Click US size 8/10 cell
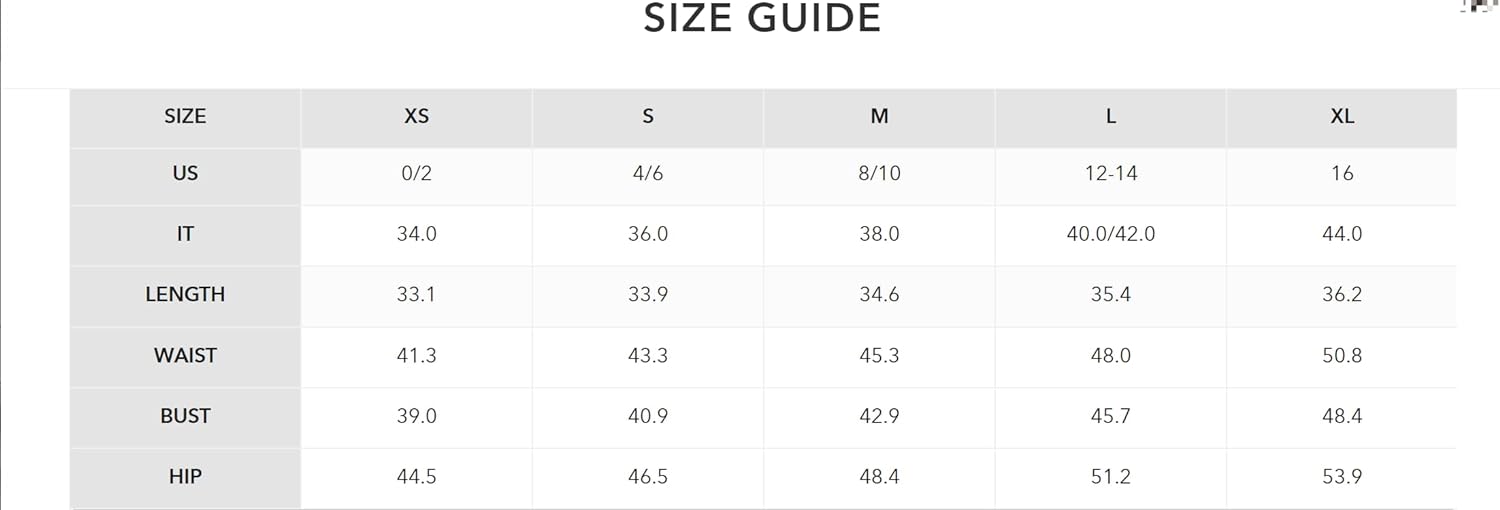 coord(879,173)
